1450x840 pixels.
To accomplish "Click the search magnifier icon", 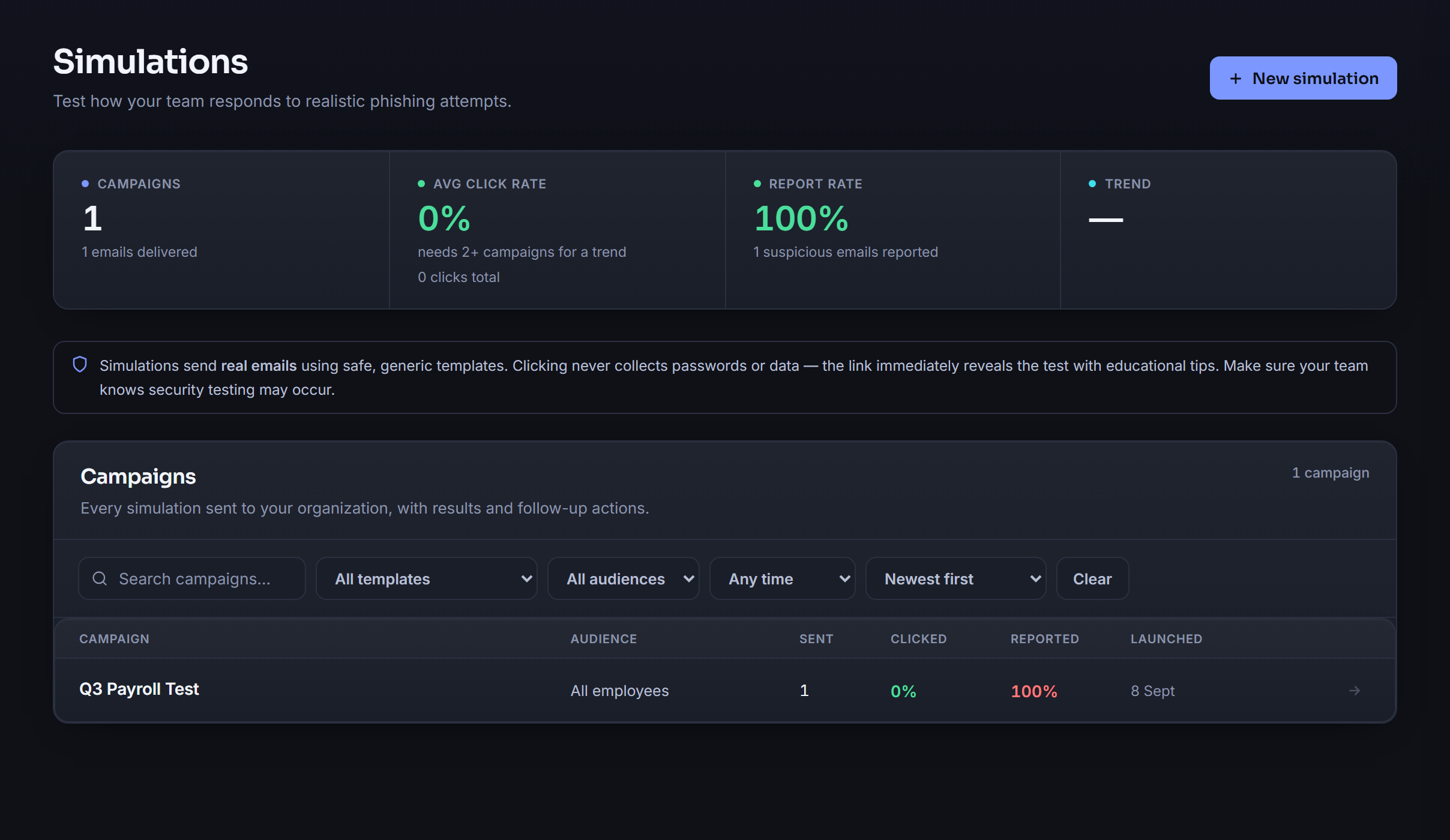I will click(x=100, y=578).
